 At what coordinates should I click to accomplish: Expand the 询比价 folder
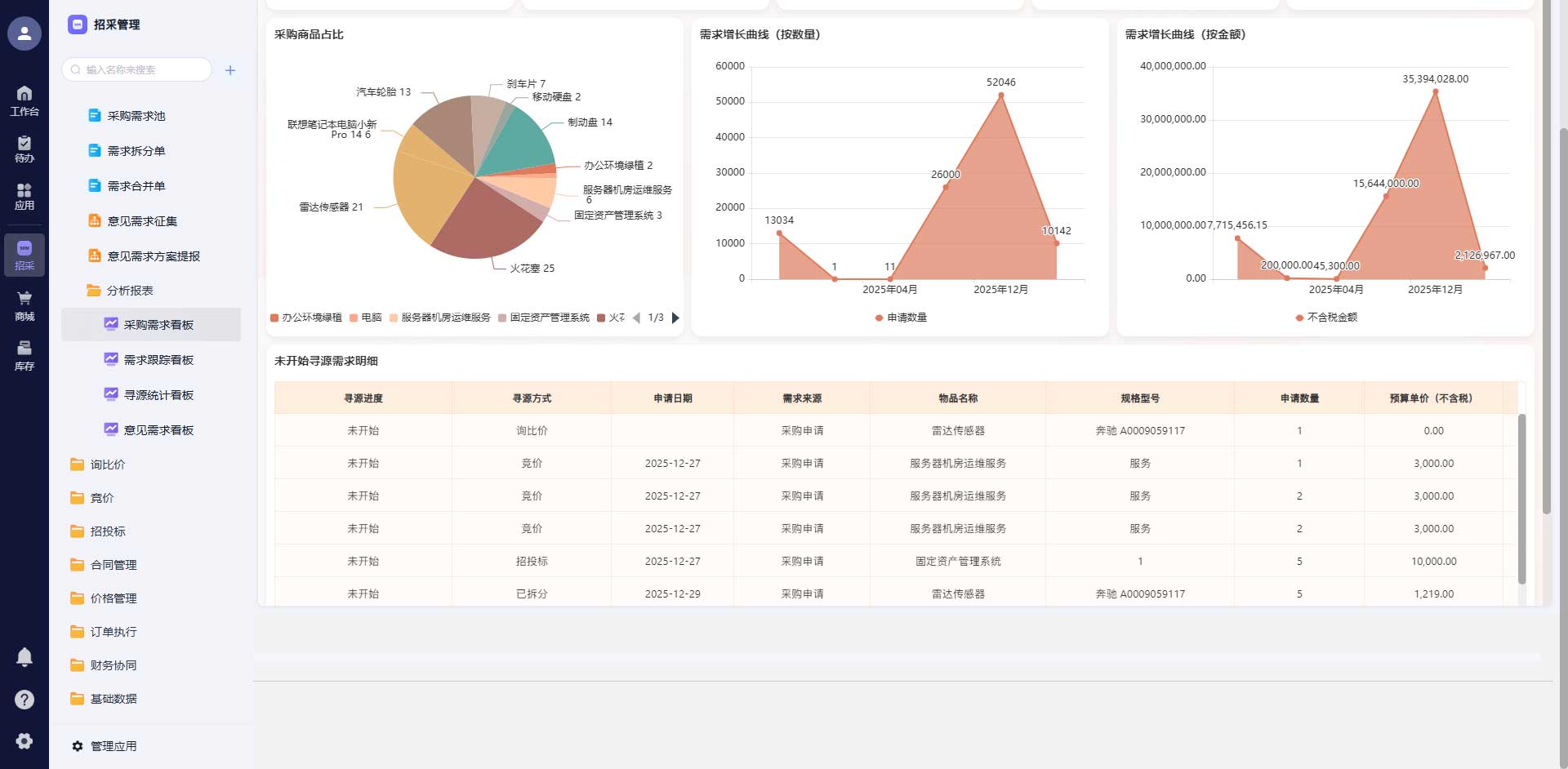106,465
